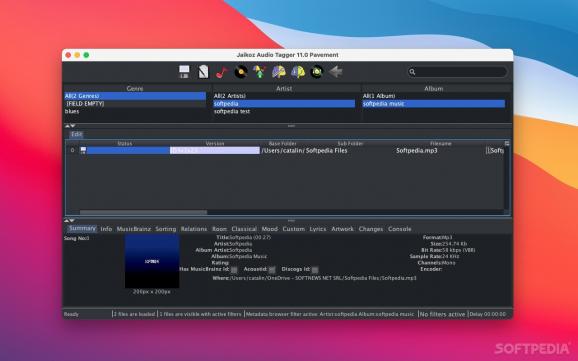Open the table column chooser corner icon
Viewport: 578px width, 361px height.
point(507,143)
